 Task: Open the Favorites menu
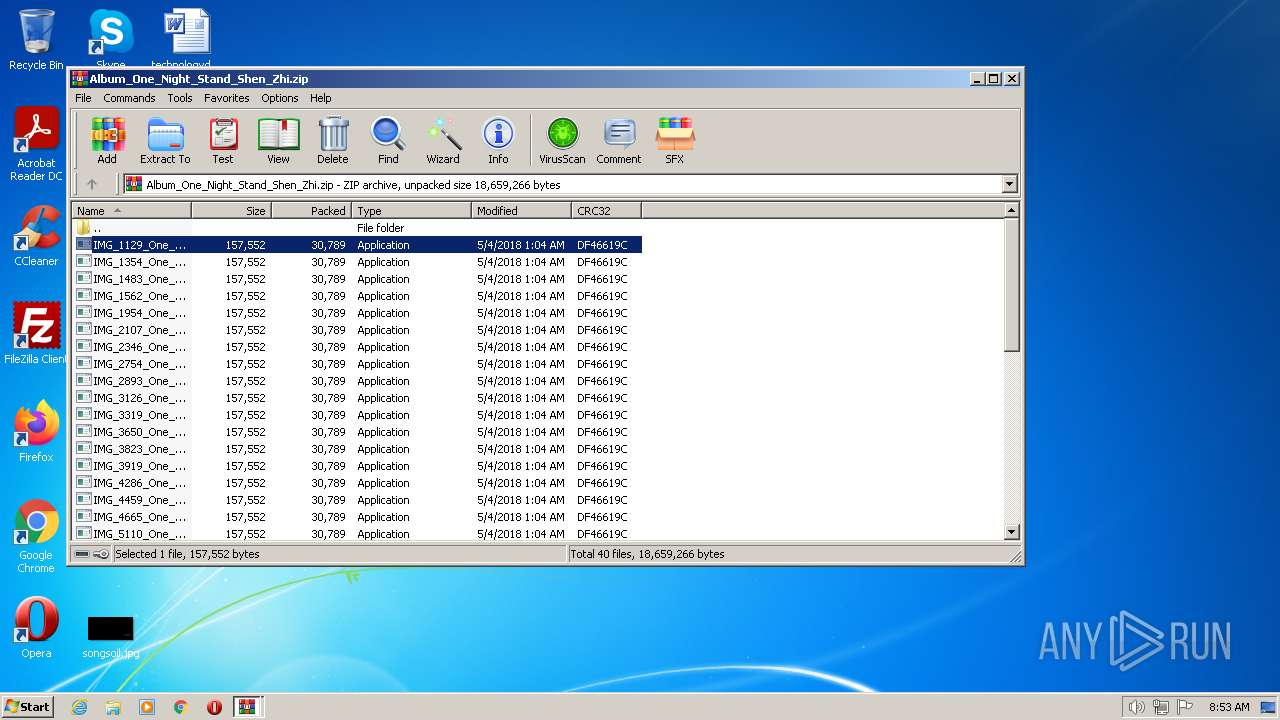pos(227,98)
